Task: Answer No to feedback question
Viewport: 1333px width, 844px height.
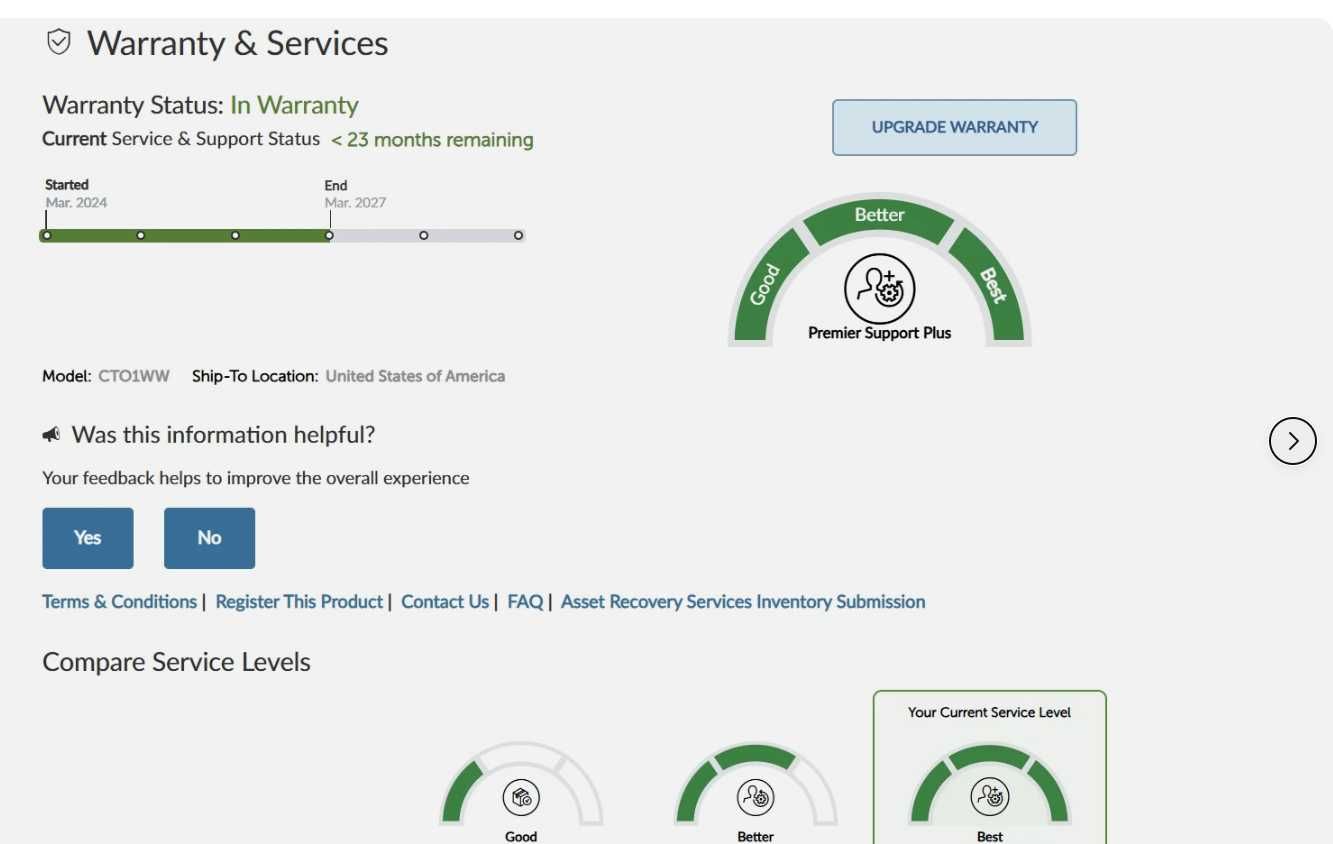Action: 209,538
